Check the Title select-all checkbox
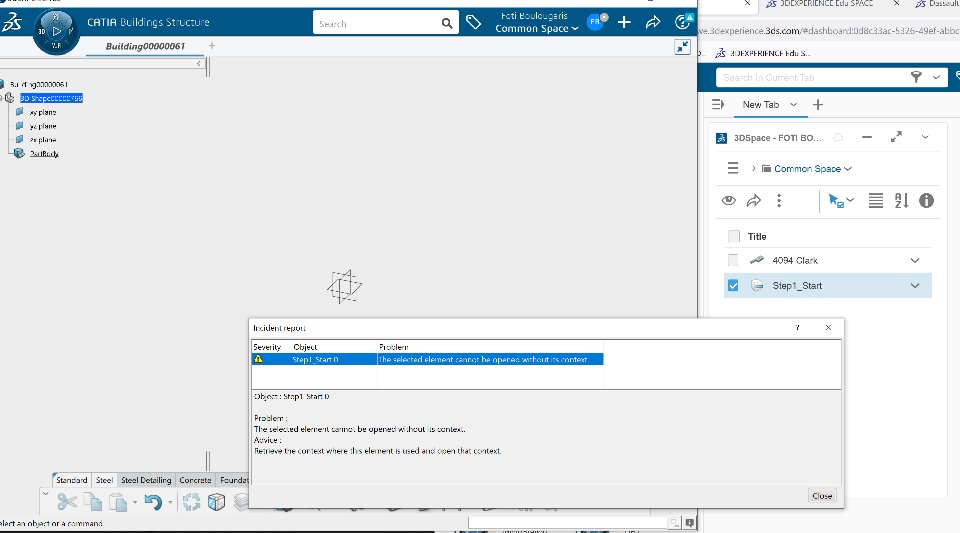Image resolution: width=960 pixels, height=533 pixels. tap(733, 236)
